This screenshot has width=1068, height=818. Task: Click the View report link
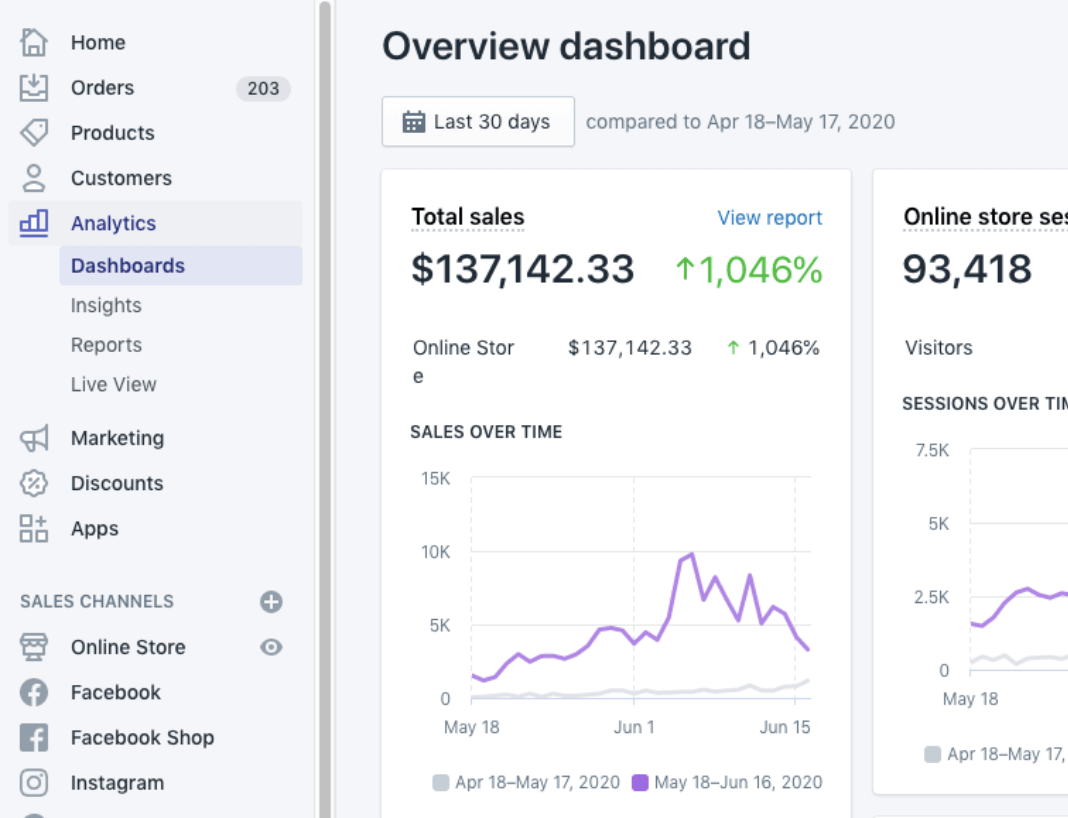(x=770, y=218)
